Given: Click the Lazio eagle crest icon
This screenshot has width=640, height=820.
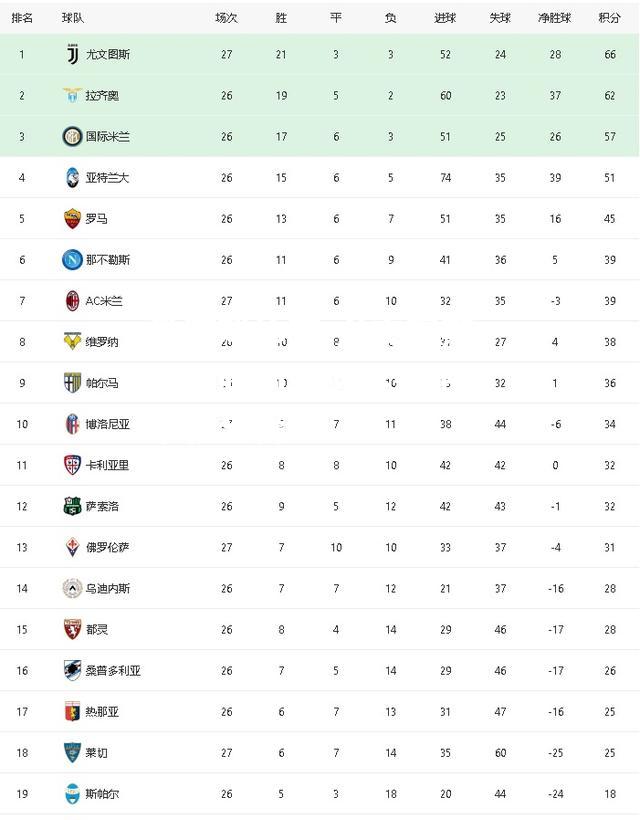Looking at the screenshot, I should [x=72, y=95].
